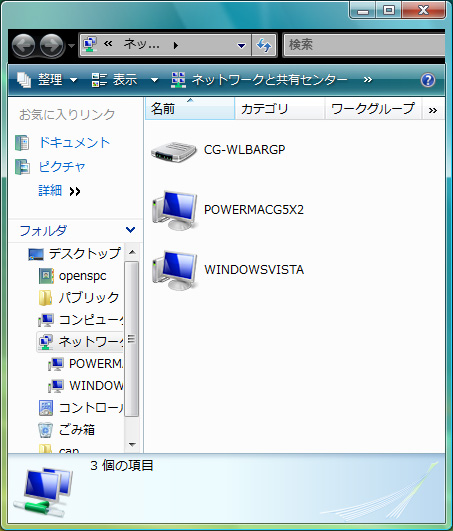Show more columns chevron in header
This screenshot has width=453, height=531.
433,110
